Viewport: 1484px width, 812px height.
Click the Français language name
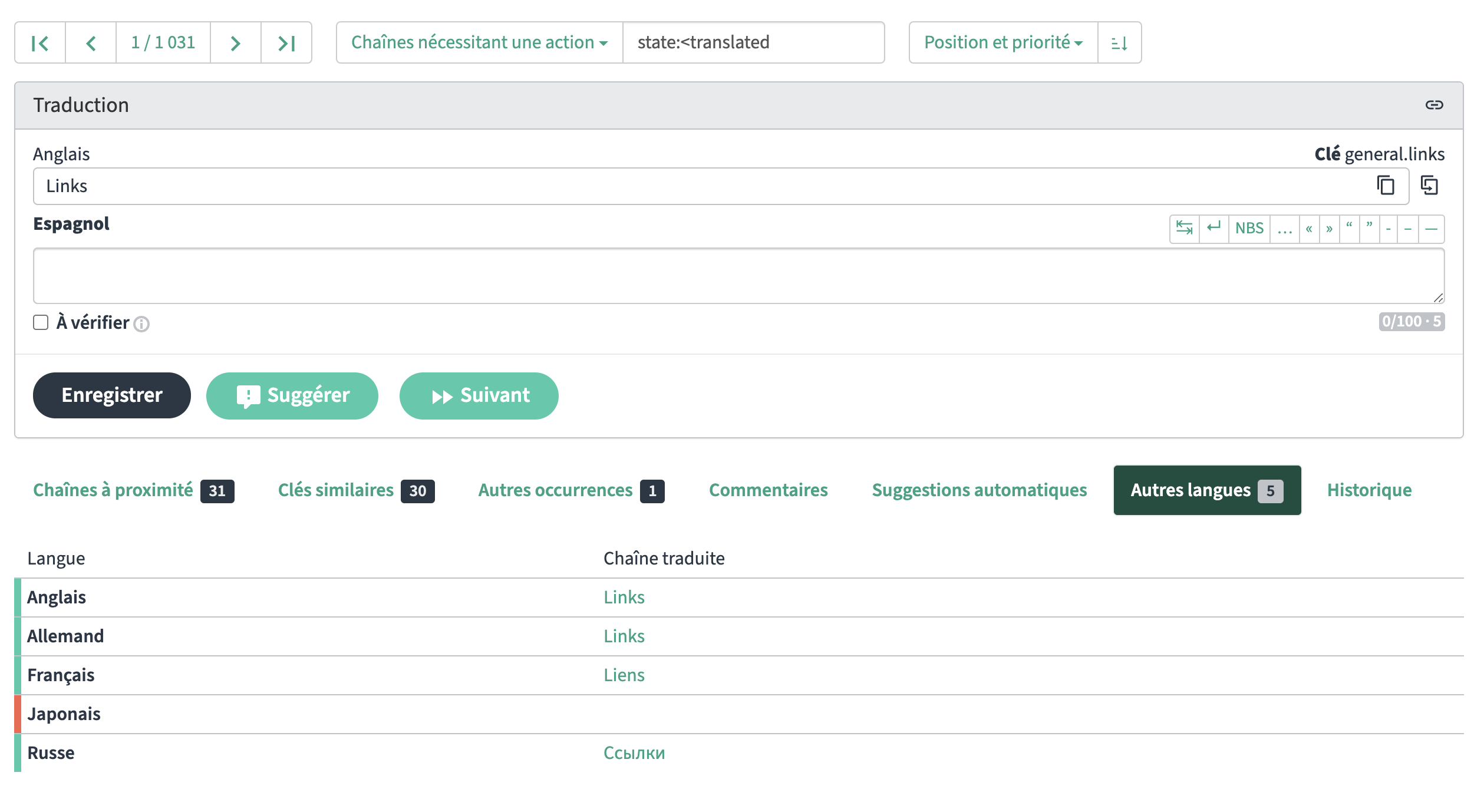(61, 675)
